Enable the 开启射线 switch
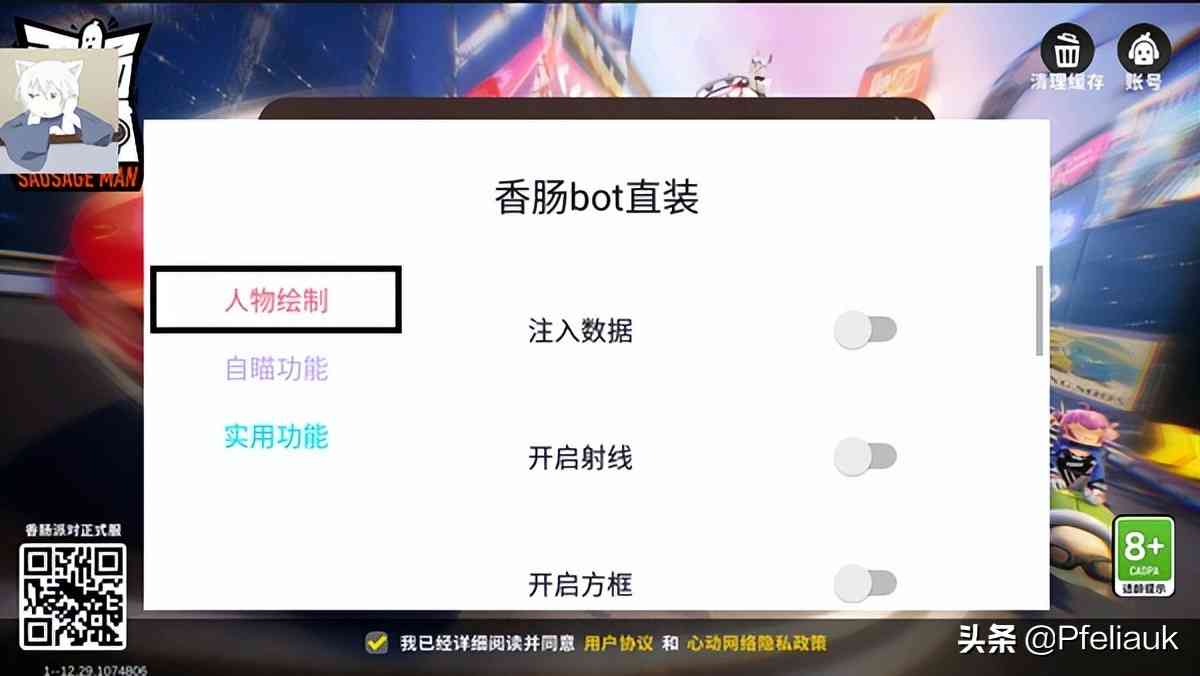The width and height of the screenshot is (1200, 676). (866, 457)
